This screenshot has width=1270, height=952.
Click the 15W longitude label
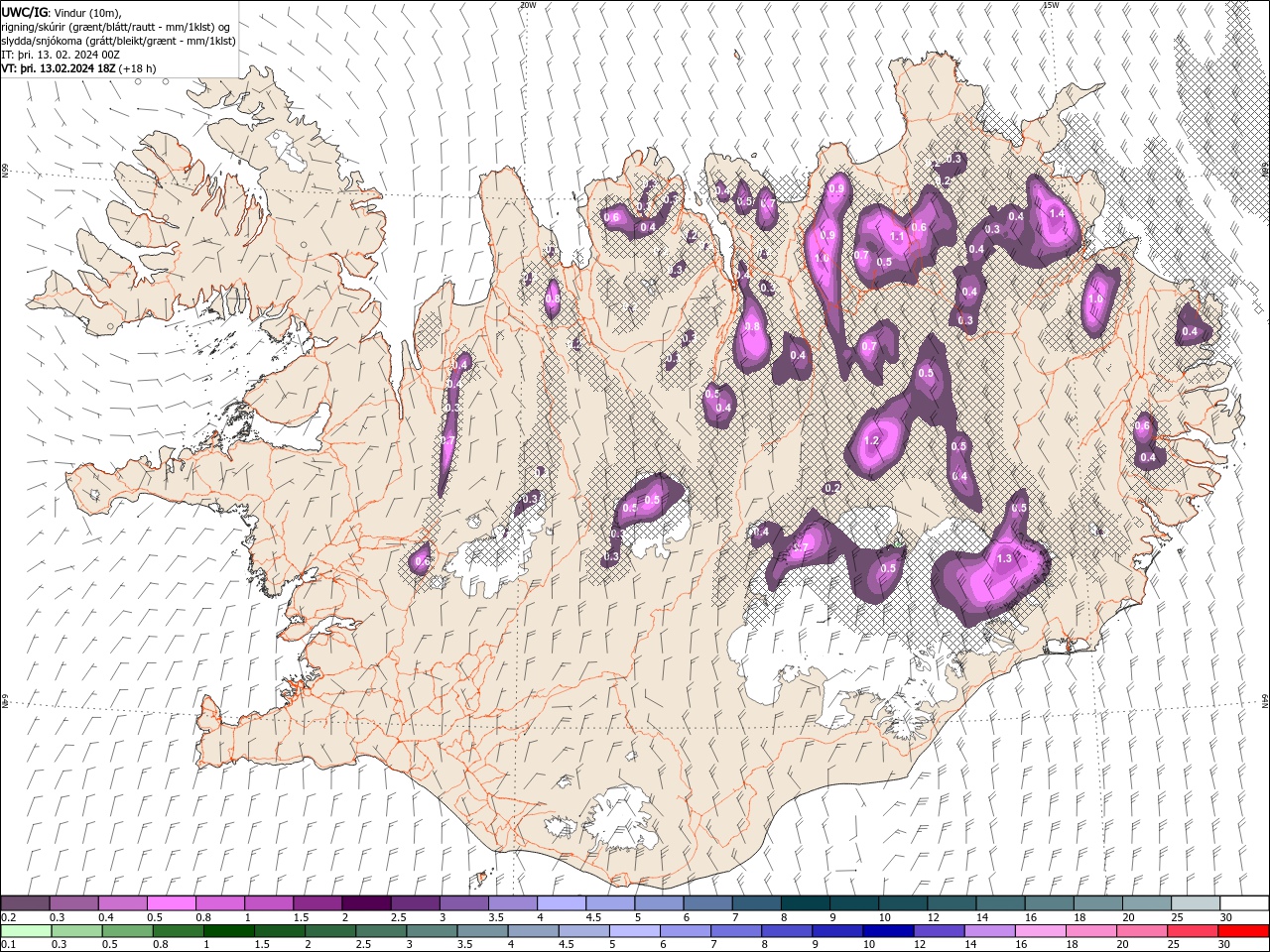(x=1051, y=5)
